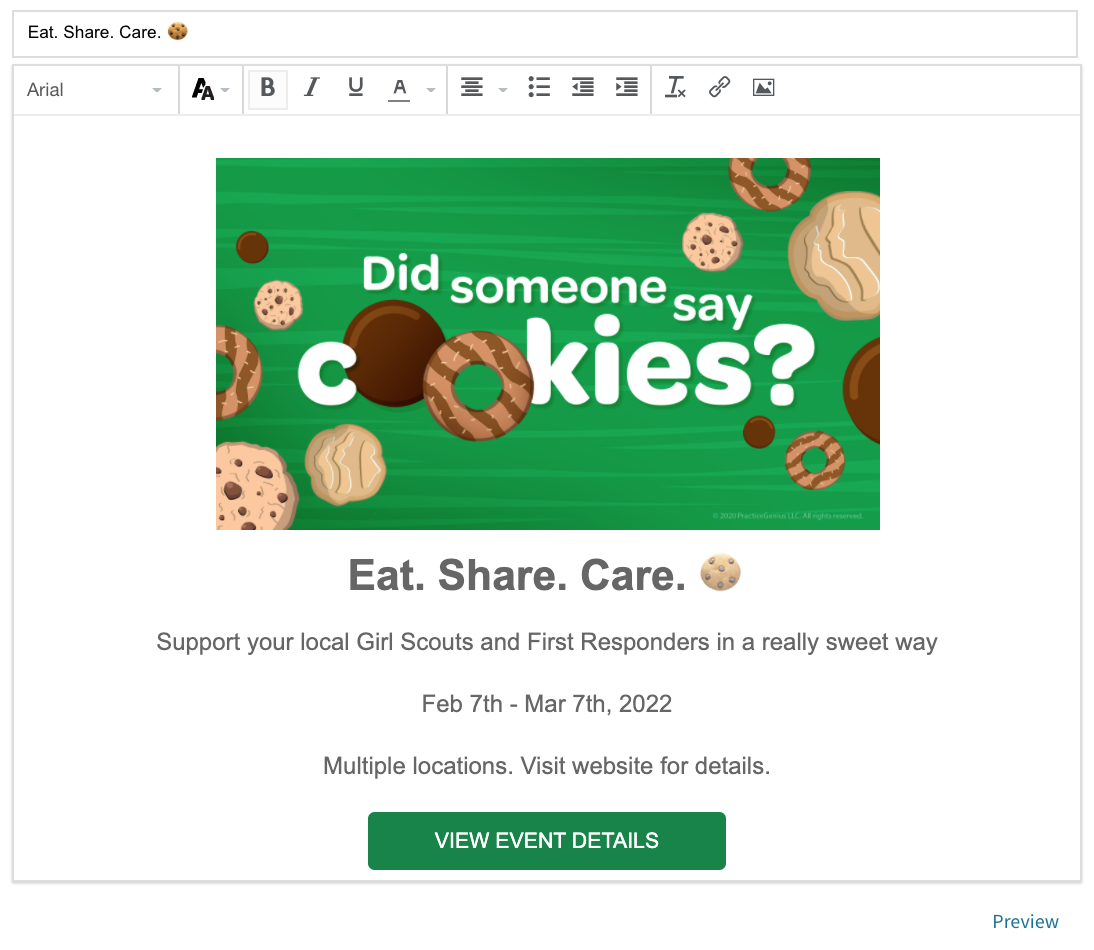Insert a hyperlink
Viewport: 1094px width, 950px height.
[x=719, y=88]
